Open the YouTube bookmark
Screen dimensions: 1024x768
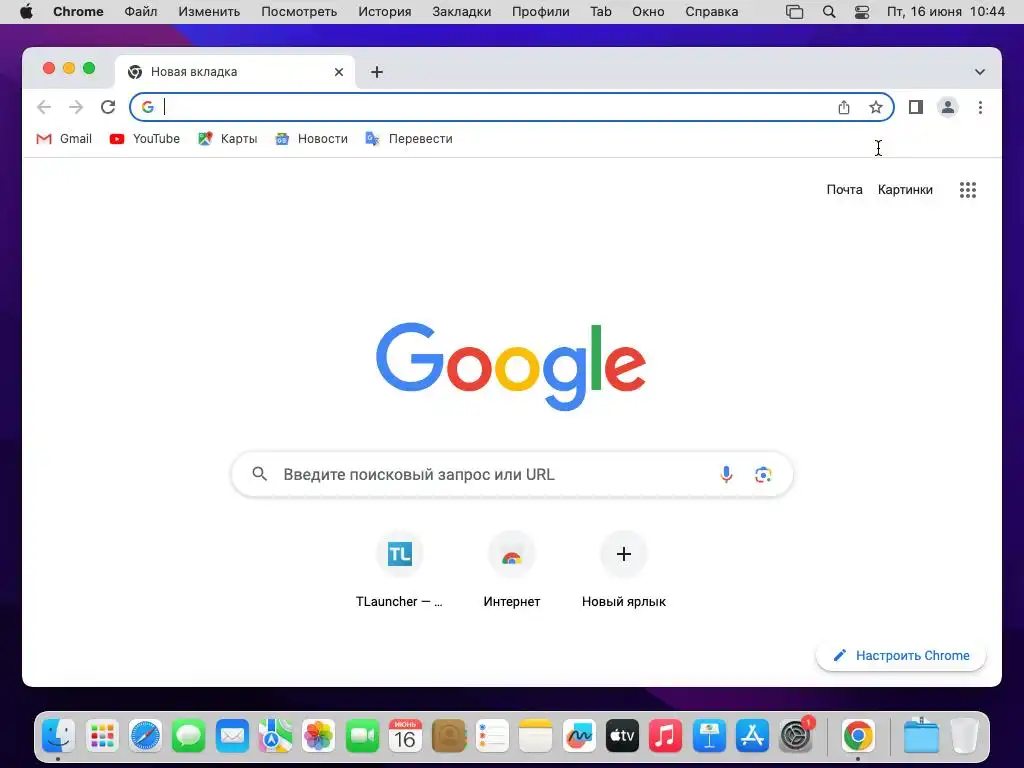tap(144, 138)
